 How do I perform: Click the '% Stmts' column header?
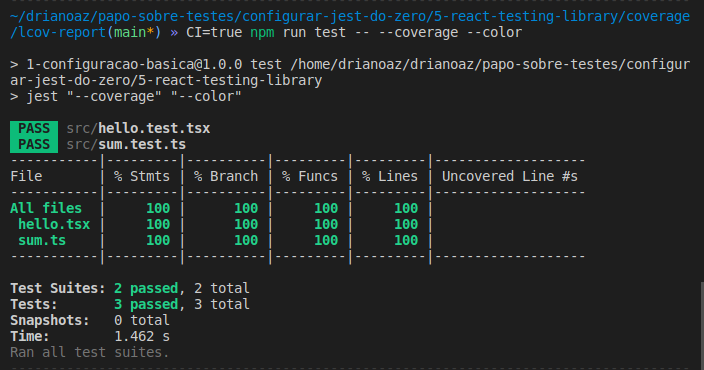[142, 176]
